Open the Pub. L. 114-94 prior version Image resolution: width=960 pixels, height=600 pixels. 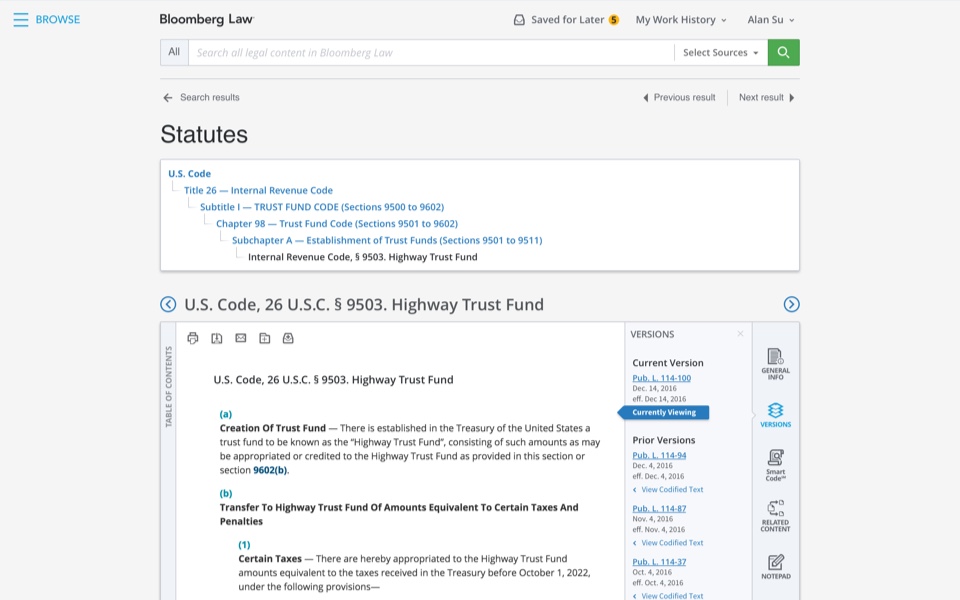coord(659,455)
